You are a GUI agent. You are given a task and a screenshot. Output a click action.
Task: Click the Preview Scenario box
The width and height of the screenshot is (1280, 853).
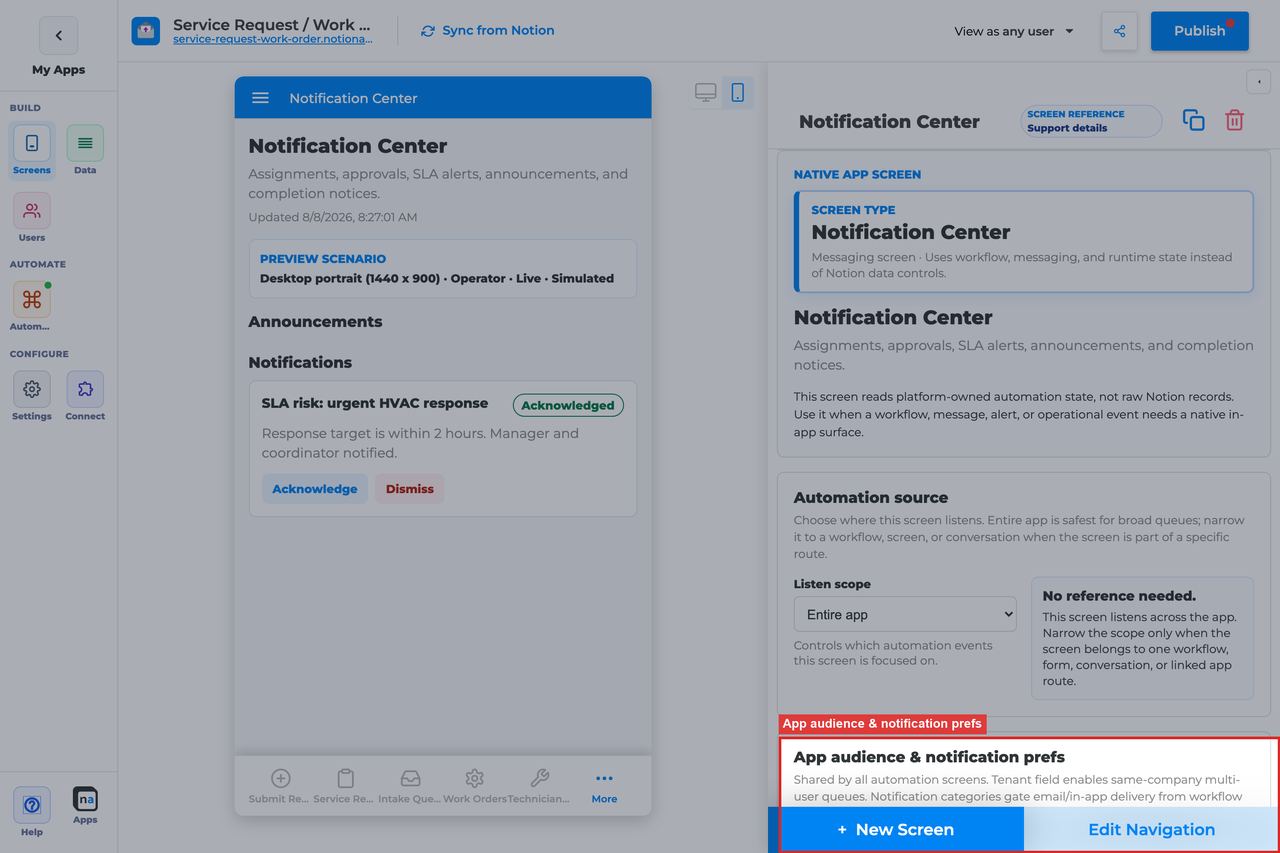pyautogui.click(x=442, y=268)
